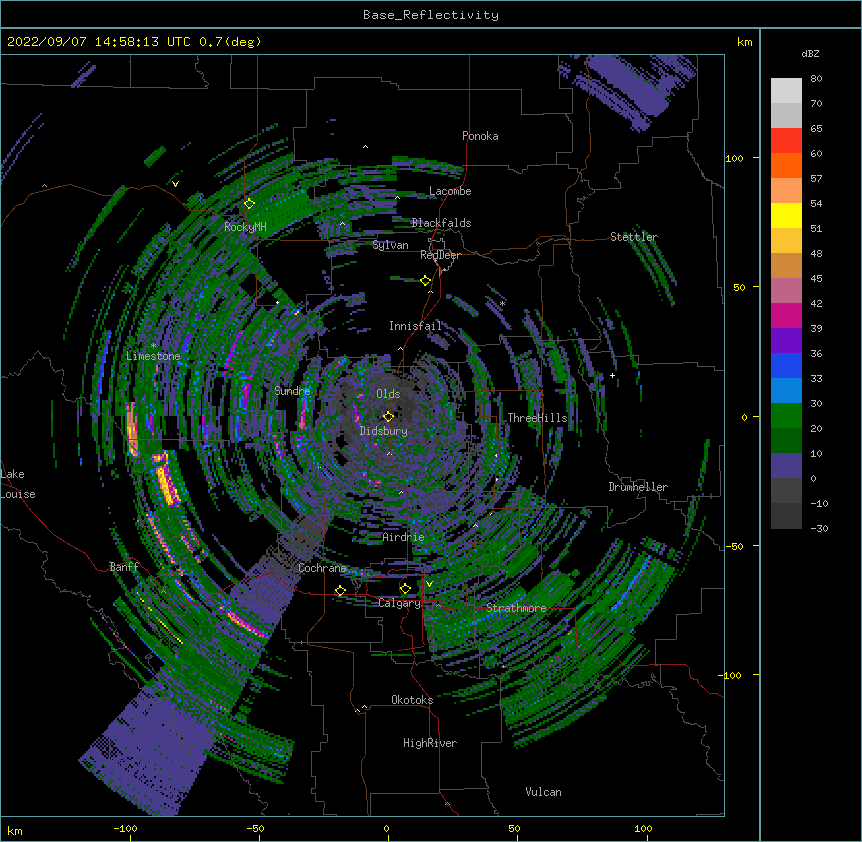Click the green 30 dBZ legend swatch
Screen dimensions: 862x842
[x=786, y=416]
